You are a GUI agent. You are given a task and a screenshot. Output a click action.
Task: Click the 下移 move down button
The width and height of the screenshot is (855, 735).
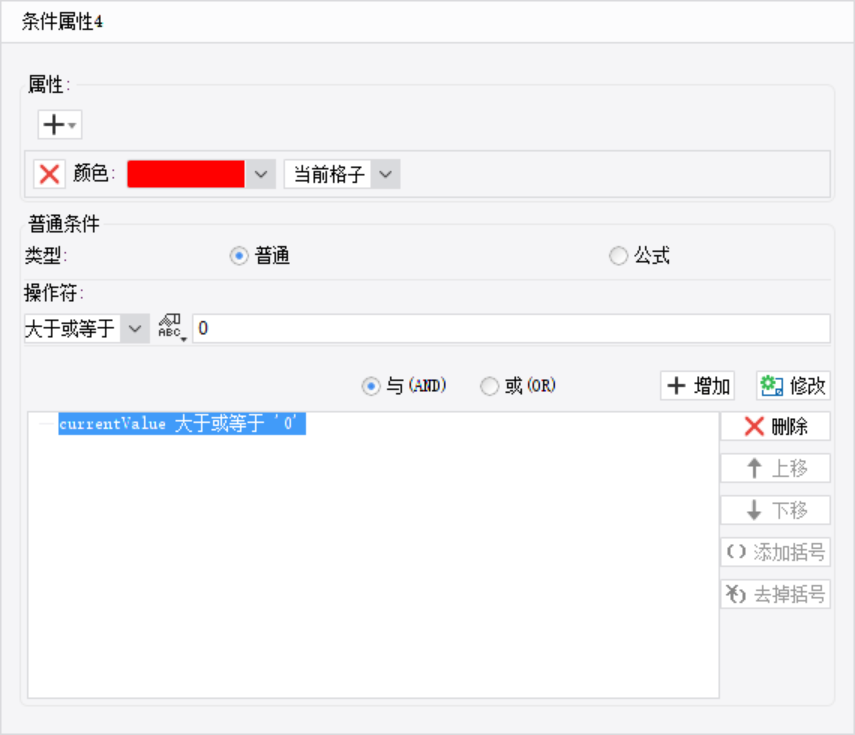click(x=775, y=510)
